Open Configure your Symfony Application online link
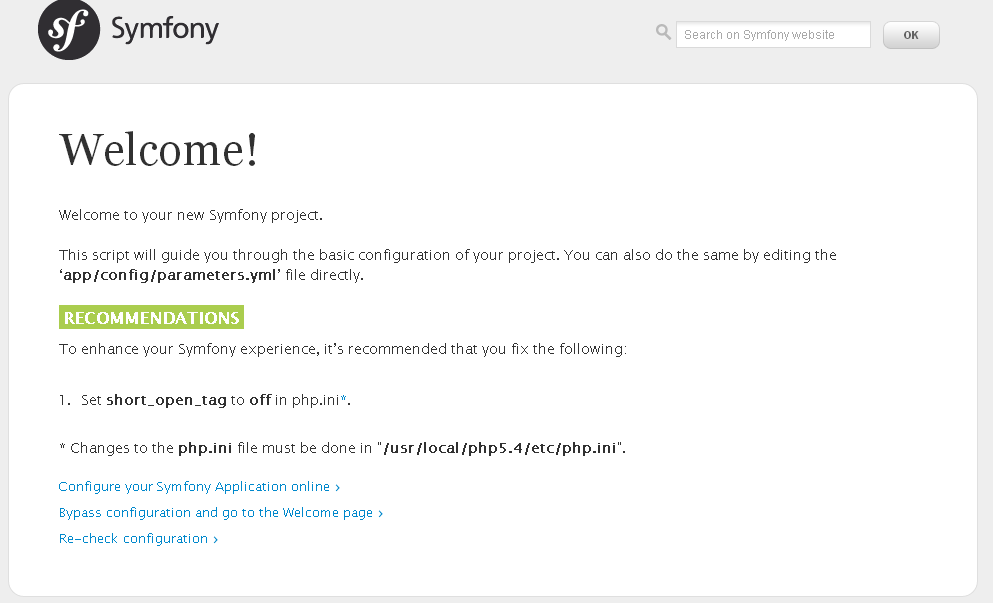The image size is (993, 603). pos(199,486)
